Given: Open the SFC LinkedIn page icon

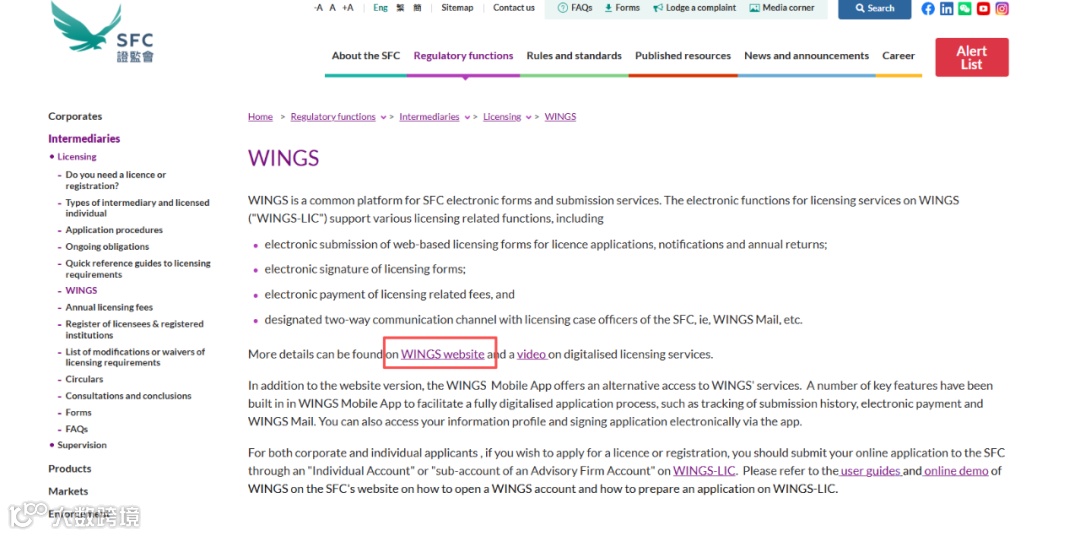Looking at the screenshot, I should tap(946, 8).
